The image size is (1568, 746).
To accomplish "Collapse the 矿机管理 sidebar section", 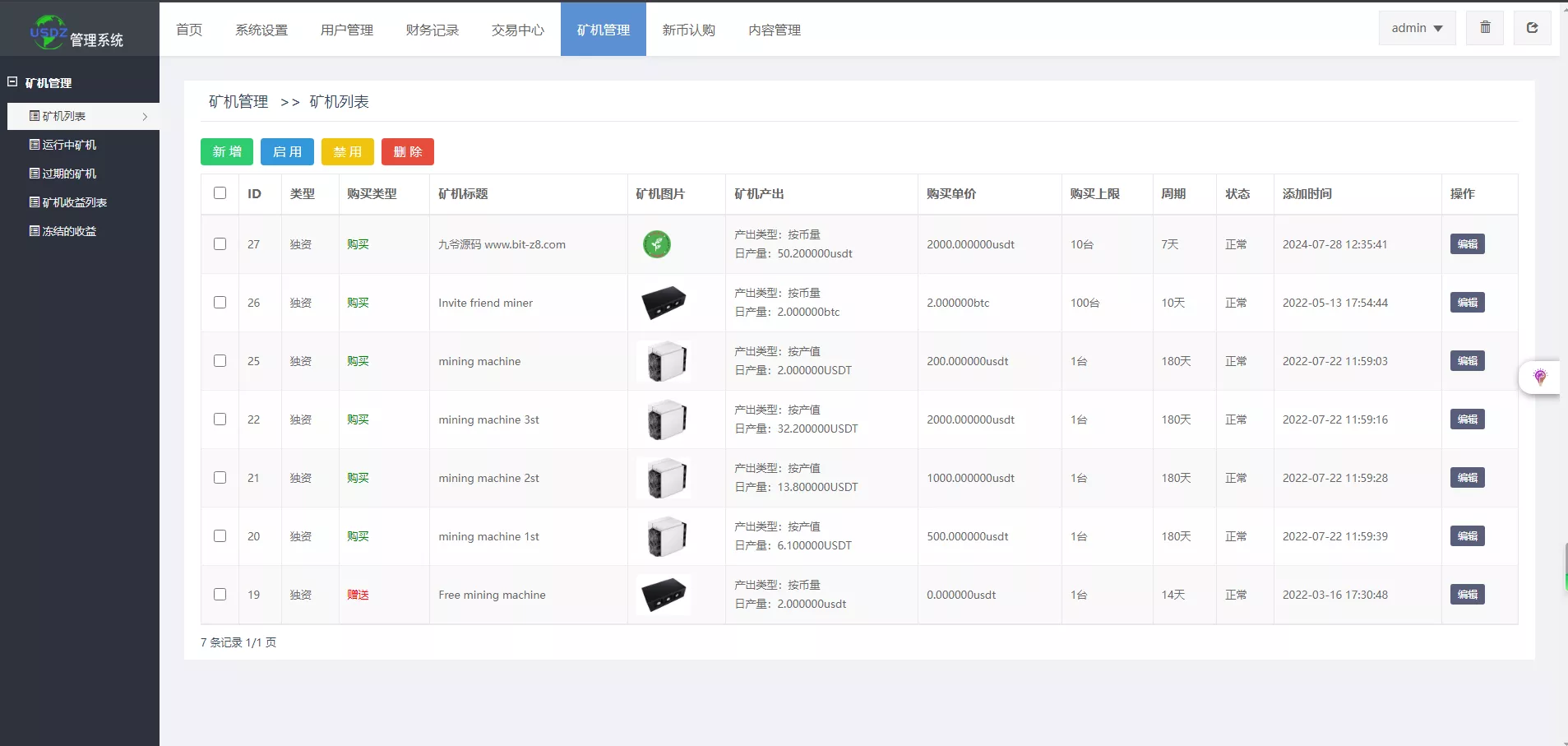I will (12, 82).
